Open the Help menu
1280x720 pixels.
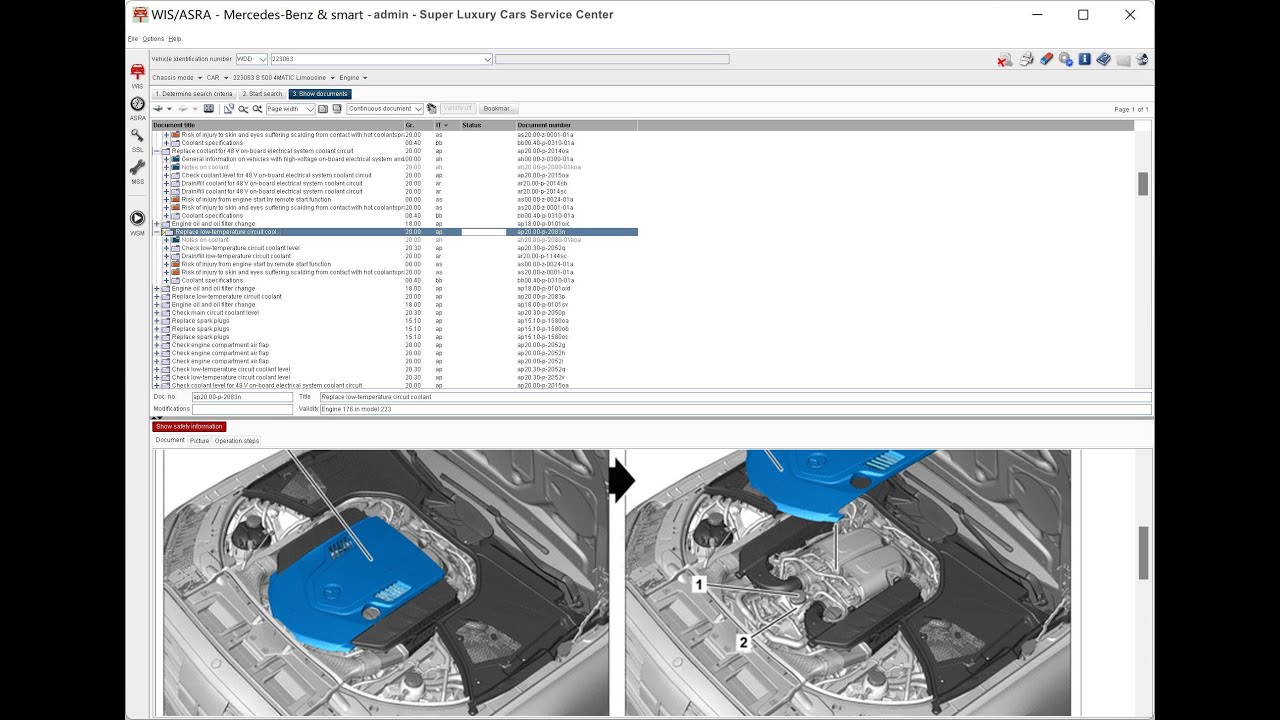tap(175, 38)
